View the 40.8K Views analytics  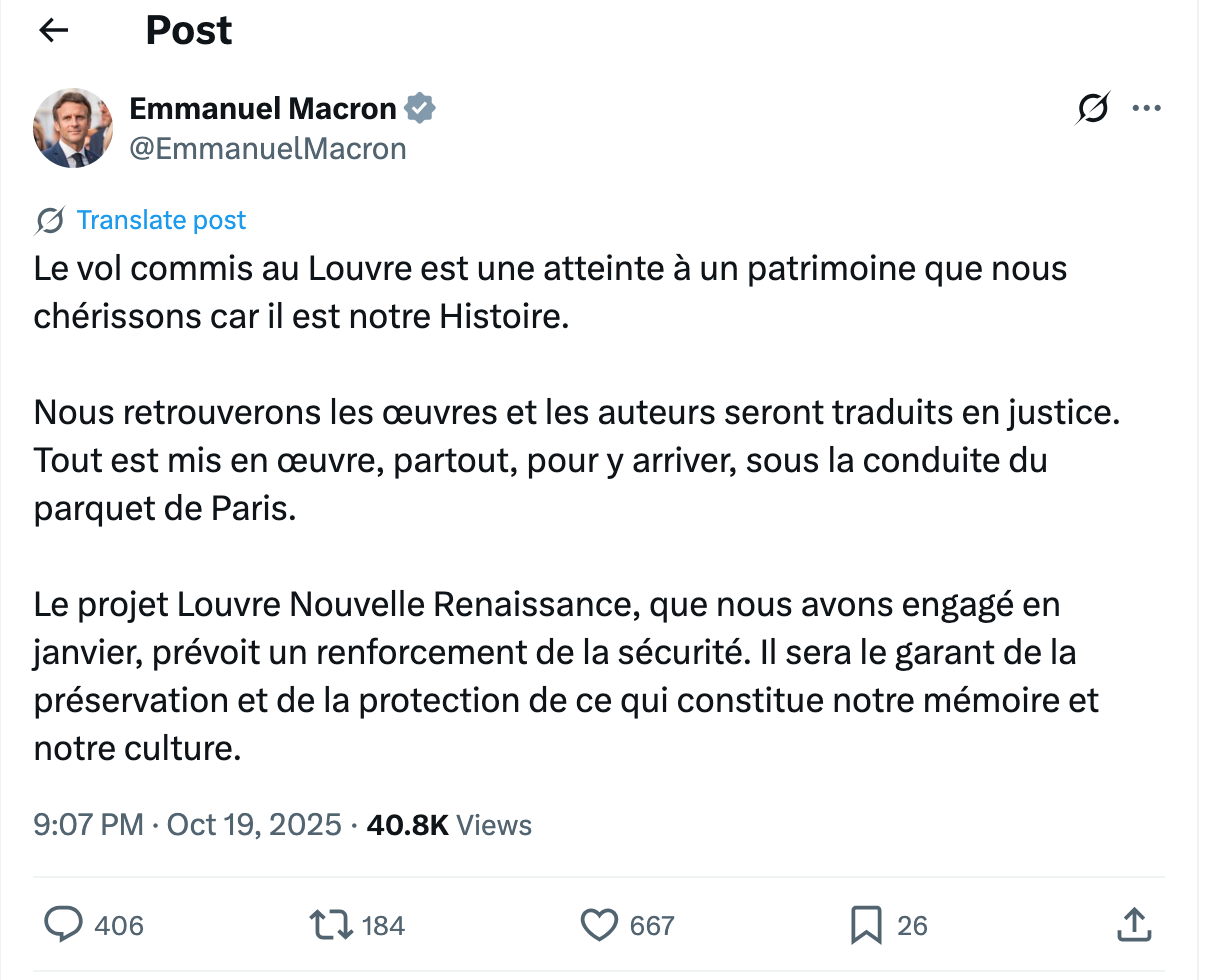pyautogui.click(x=450, y=825)
